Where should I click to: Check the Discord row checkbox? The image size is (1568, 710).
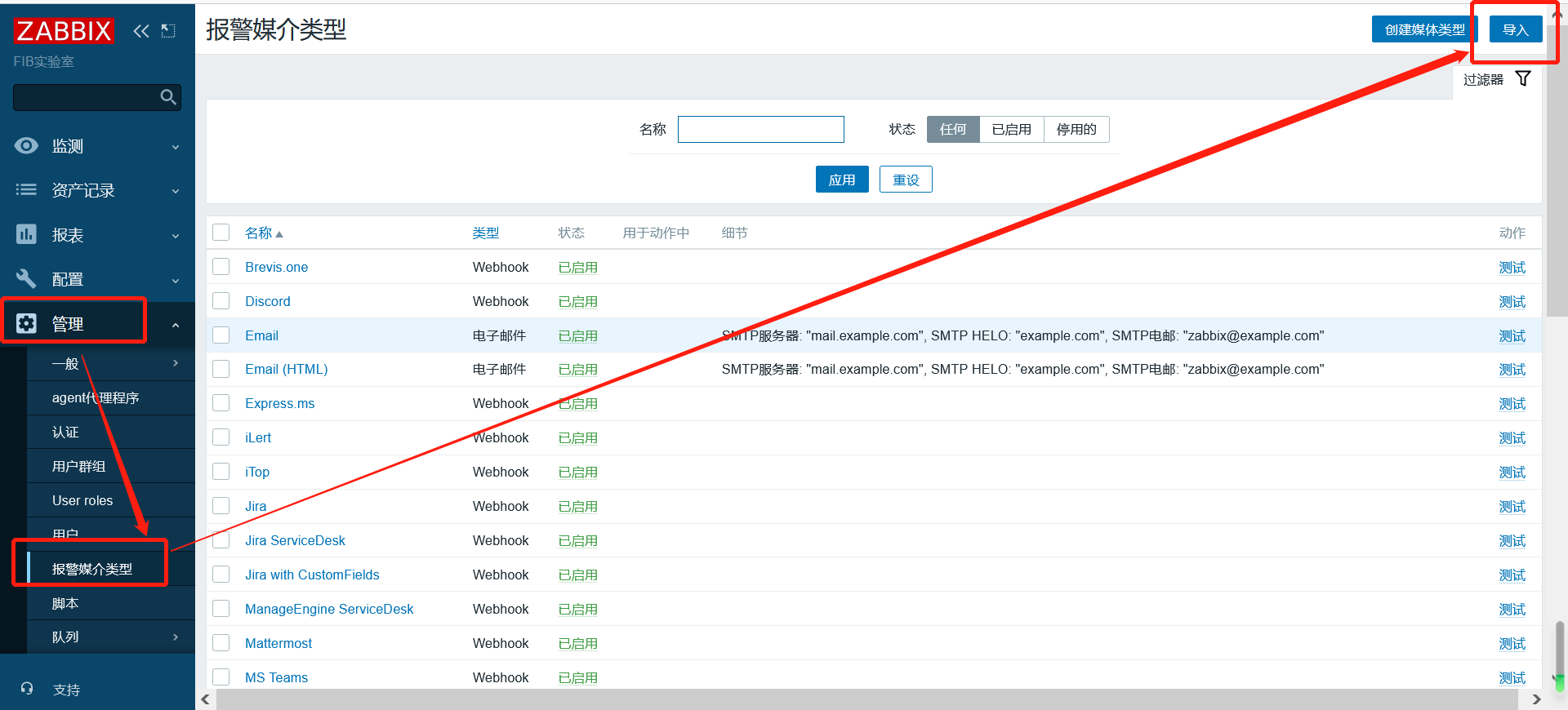[x=220, y=300]
